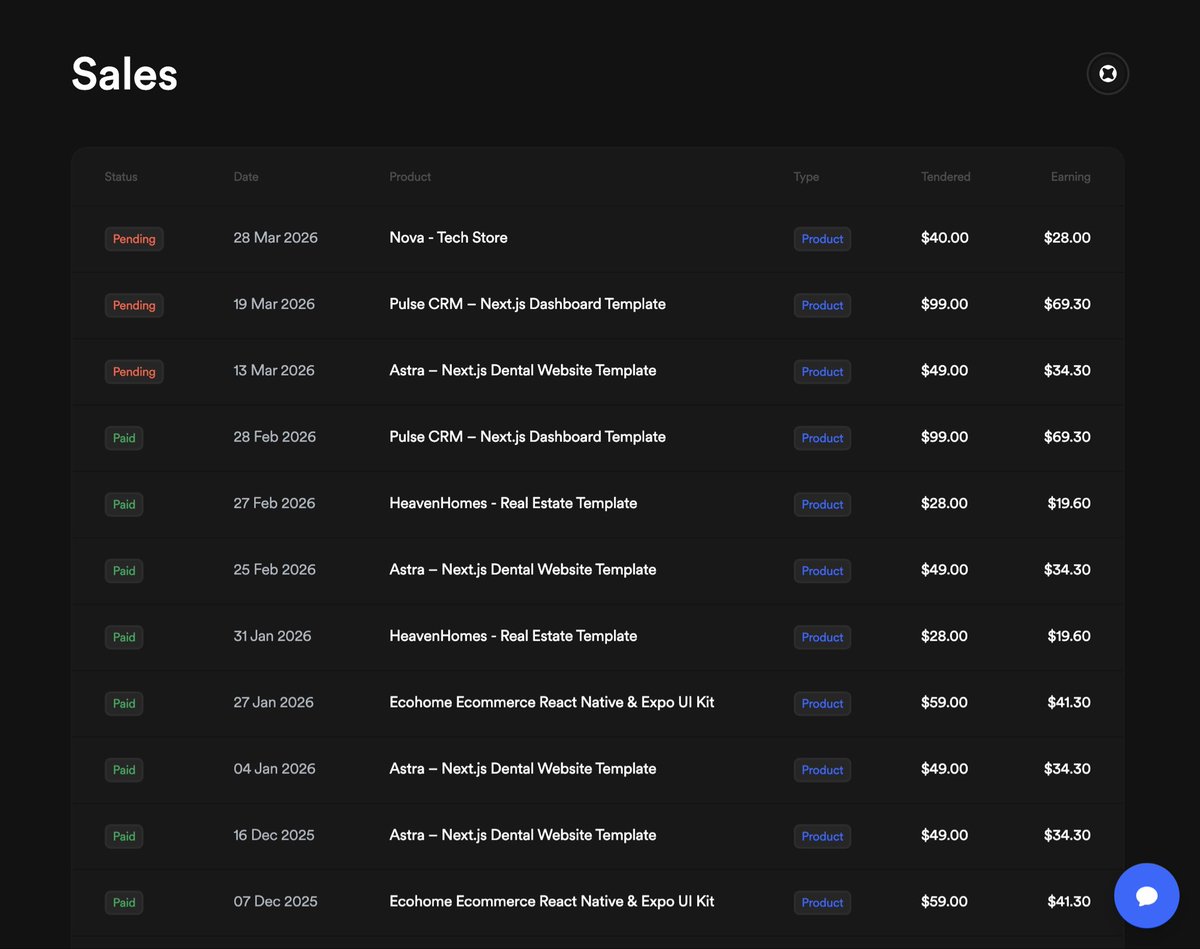Click $49.00 tendered on 16 Dec 2025 row
Image resolution: width=1200 pixels, height=949 pixels.
945,835
